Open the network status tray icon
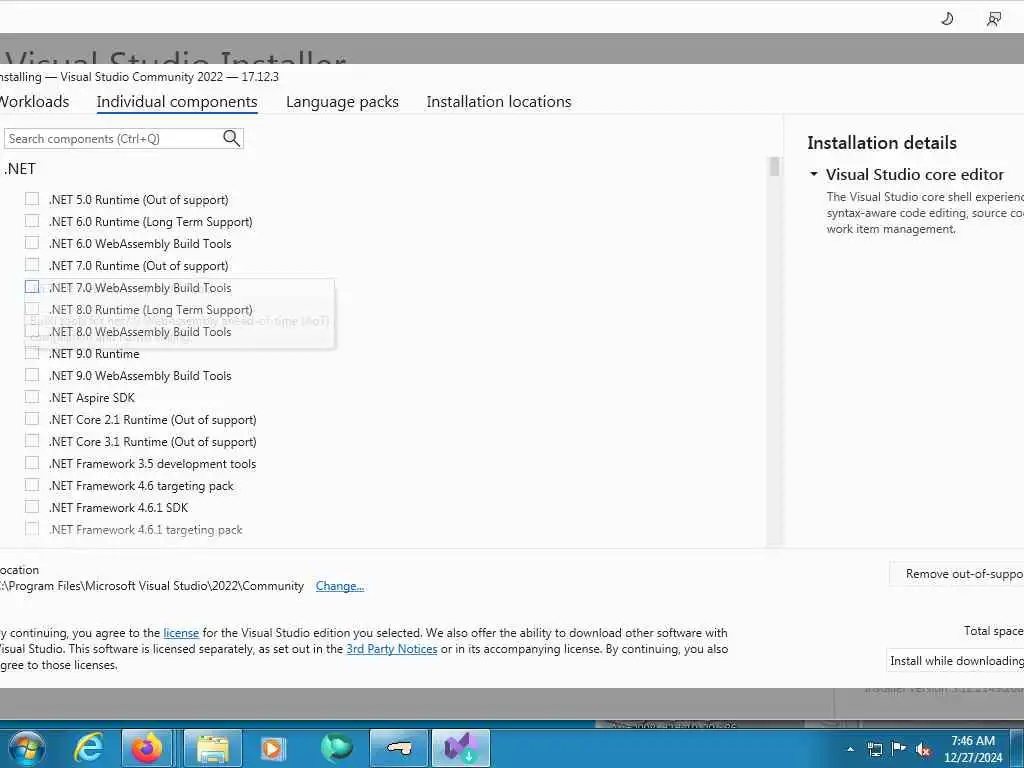The image size is (1024, 768). coord(874,749)
